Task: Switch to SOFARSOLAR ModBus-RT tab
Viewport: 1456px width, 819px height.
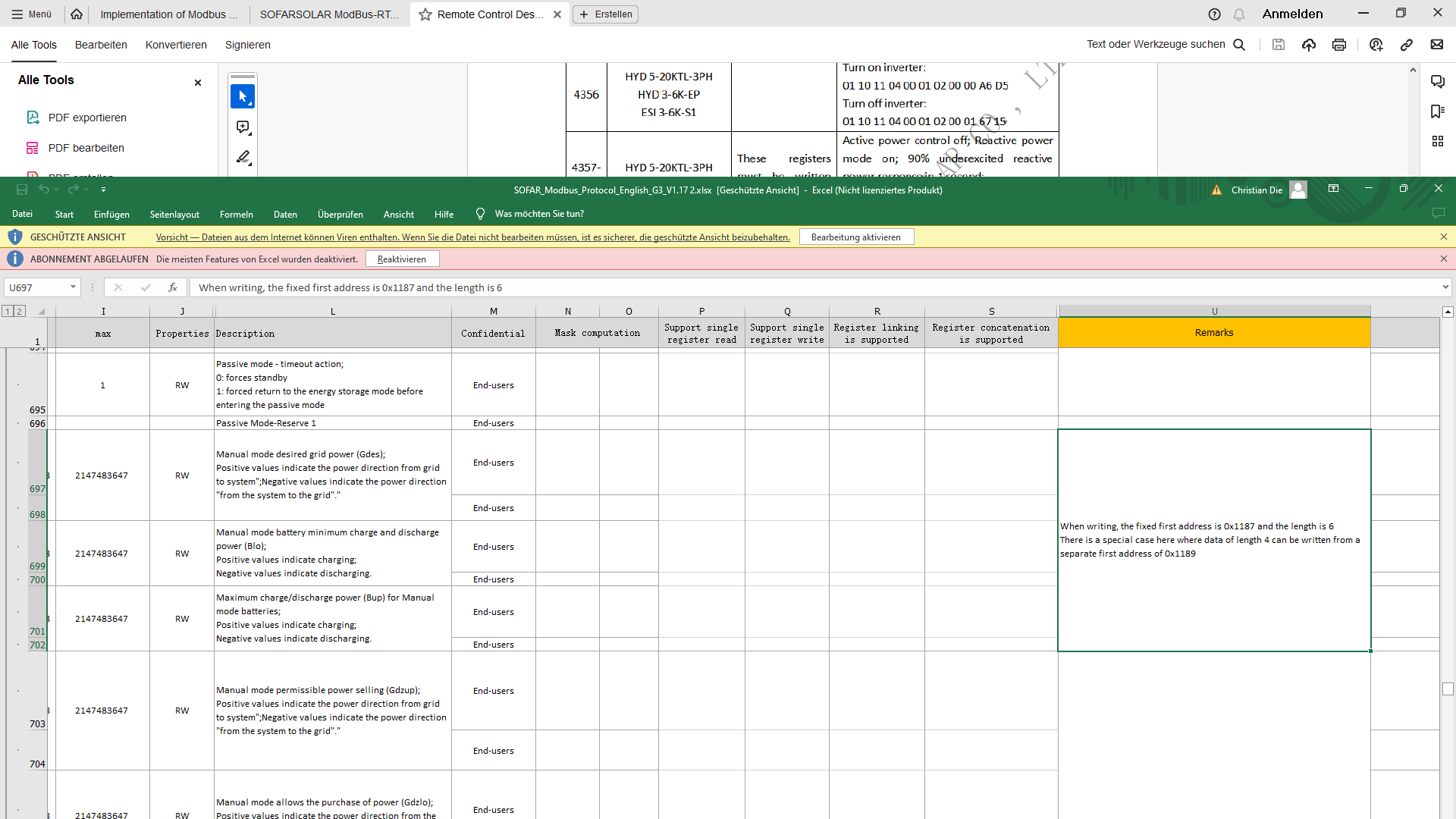Action: (x=328, y=14)
